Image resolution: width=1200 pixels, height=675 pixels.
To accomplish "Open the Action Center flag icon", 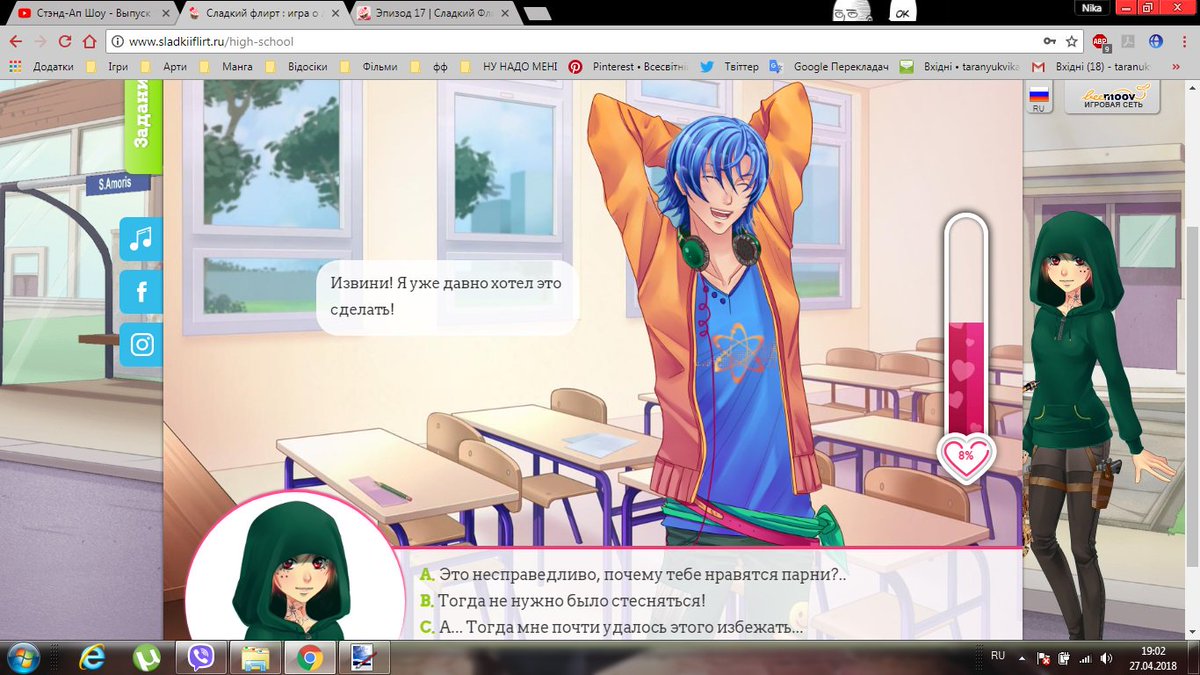I will 1043,658.
